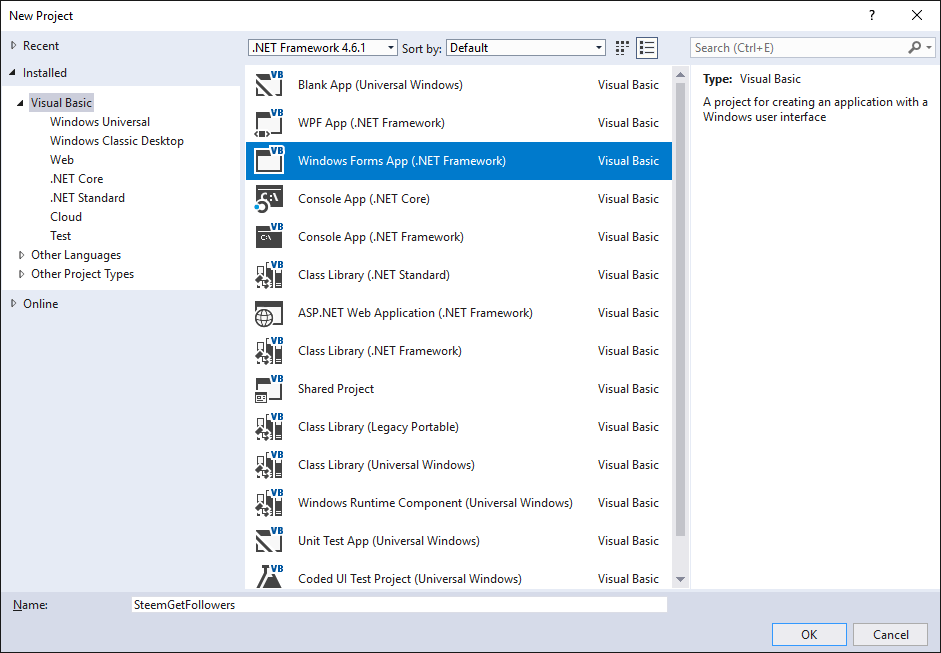
Task: Click the Online label in left pane
Action: (41, 304)
